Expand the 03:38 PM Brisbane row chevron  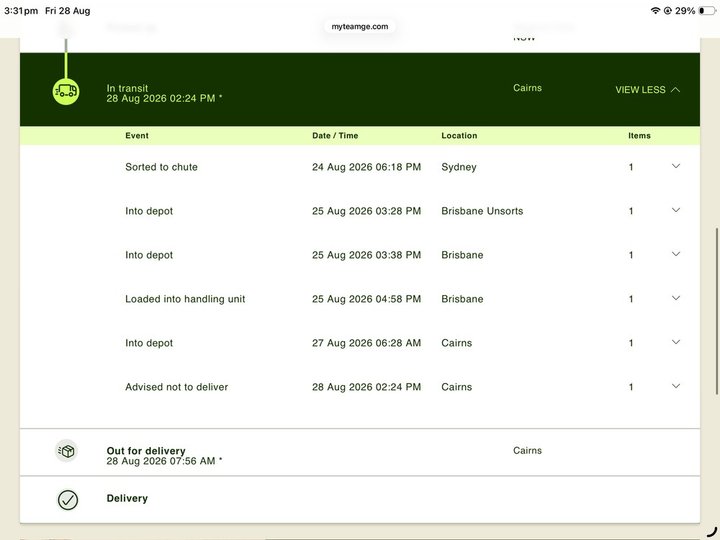(x=676, y=254)
